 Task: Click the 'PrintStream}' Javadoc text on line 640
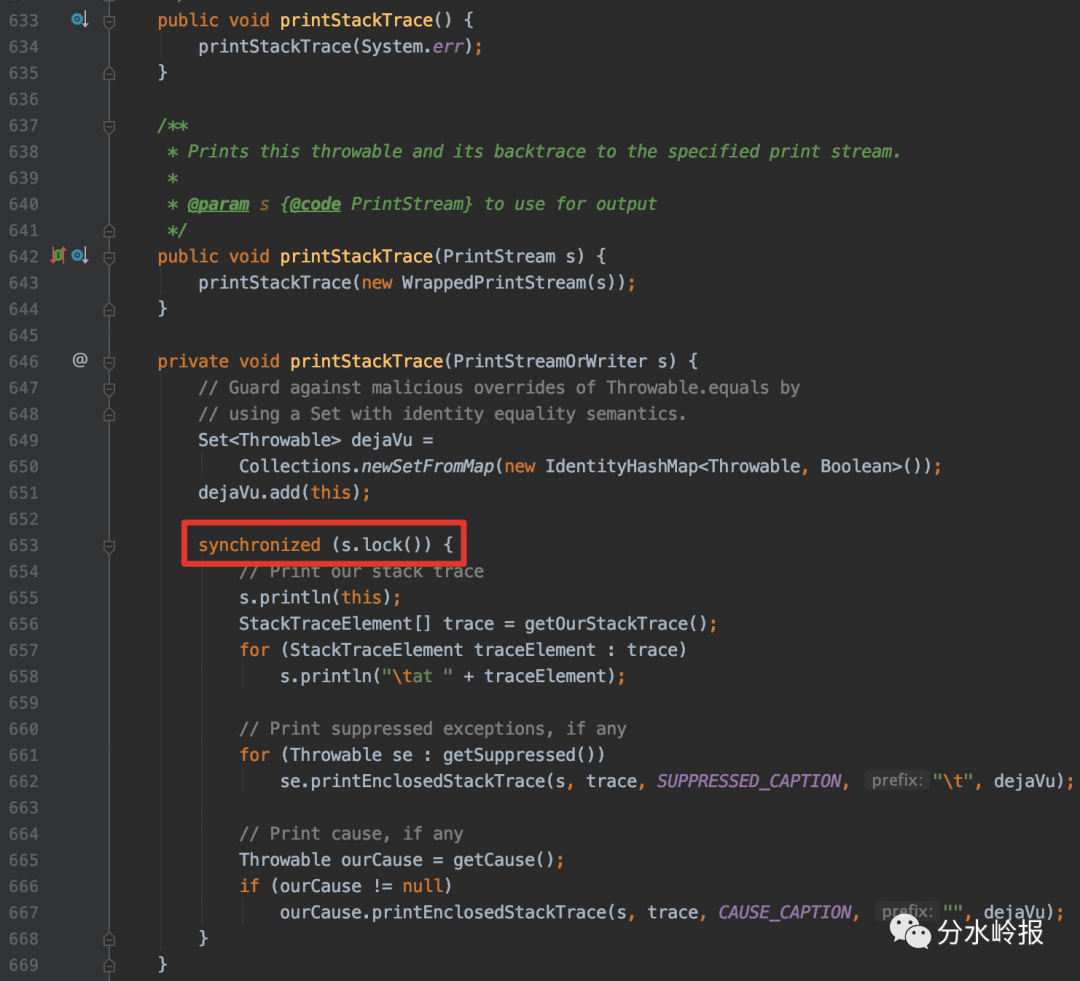point(412,204)
